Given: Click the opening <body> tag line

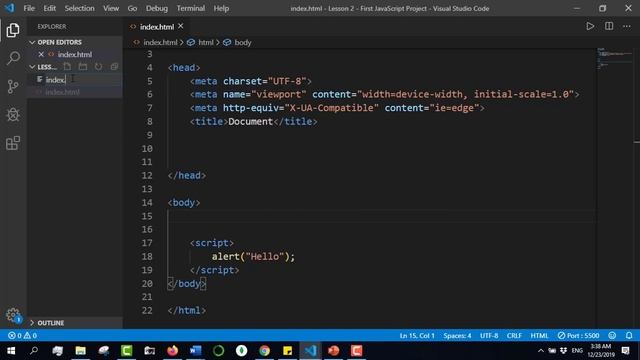Looking at the screenshot, I should [184, 202].
